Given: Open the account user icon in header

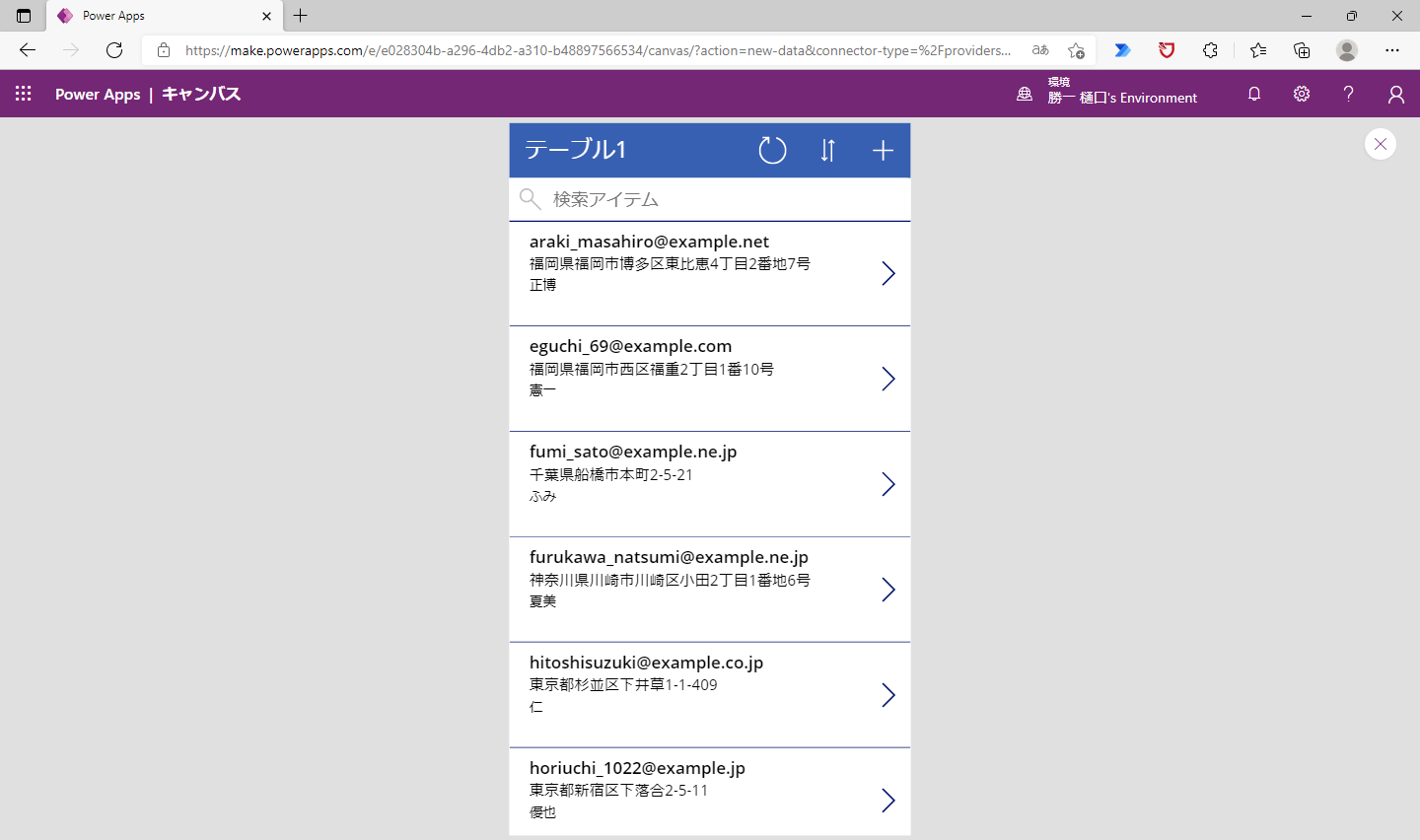Looking at the screenshot, I should pos(1395,94).
